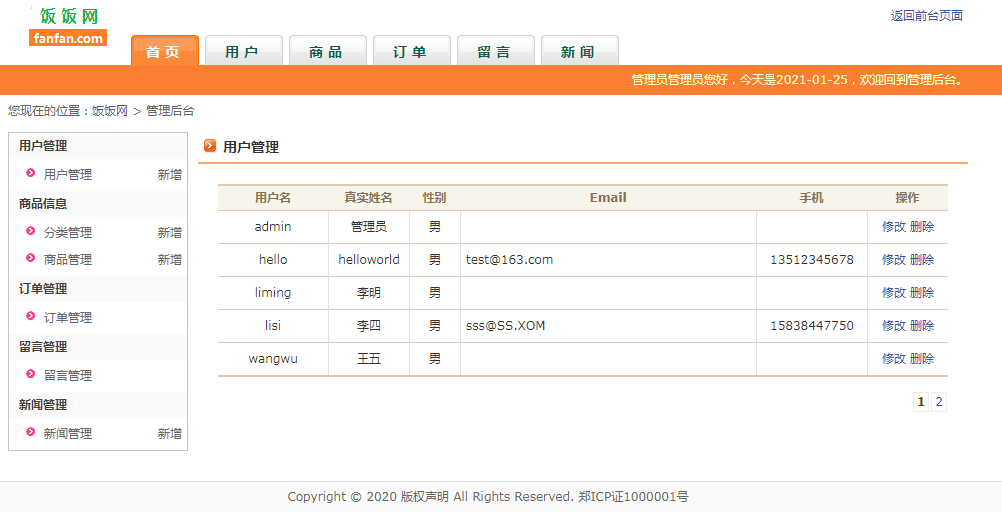This screenshot has height=529, width=1002.
Task: Click 修改 for user admin
Action: pyautogui.click(x=894, y=227)
